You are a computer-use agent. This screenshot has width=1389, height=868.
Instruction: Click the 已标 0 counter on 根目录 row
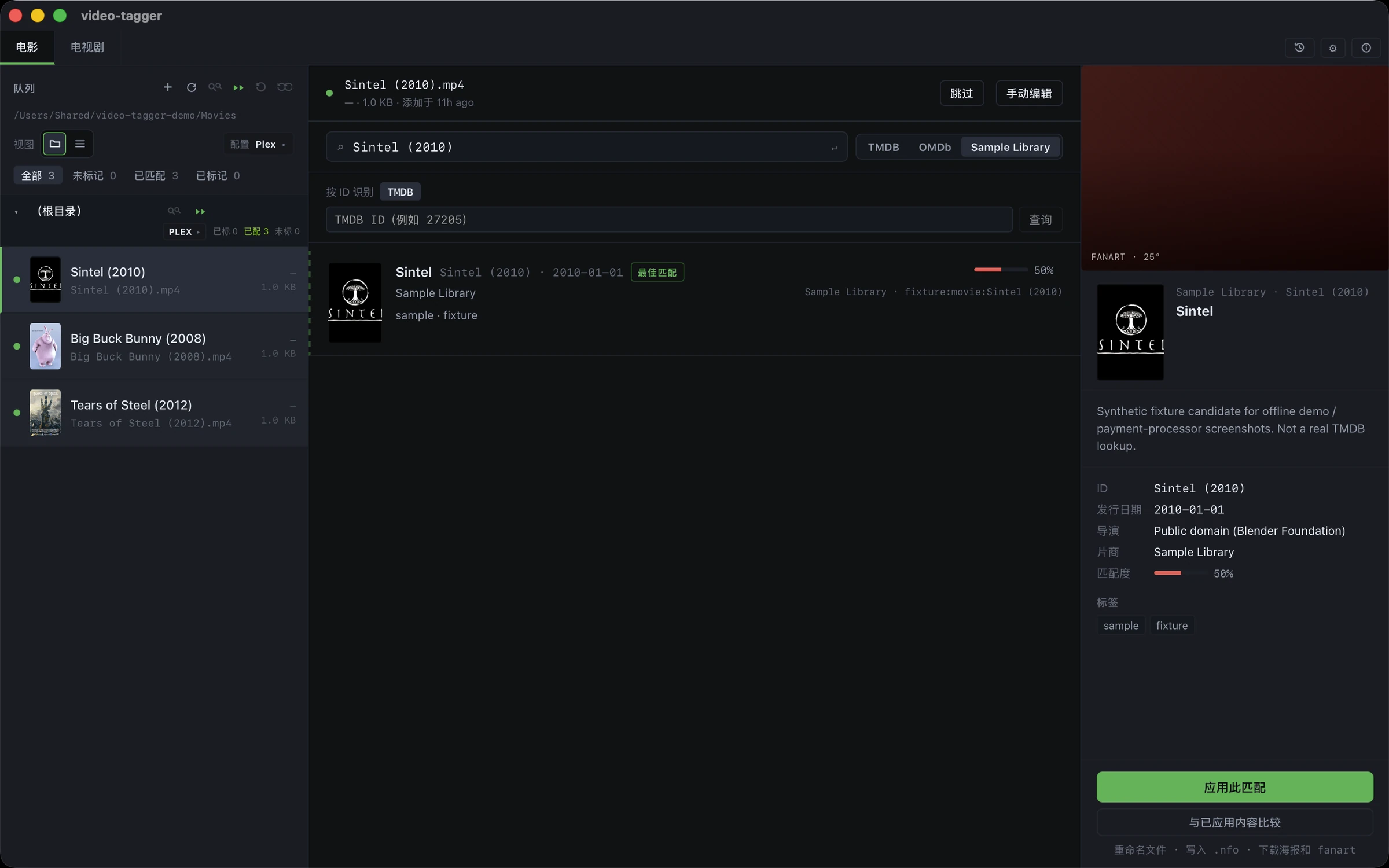tap(225, 231)
